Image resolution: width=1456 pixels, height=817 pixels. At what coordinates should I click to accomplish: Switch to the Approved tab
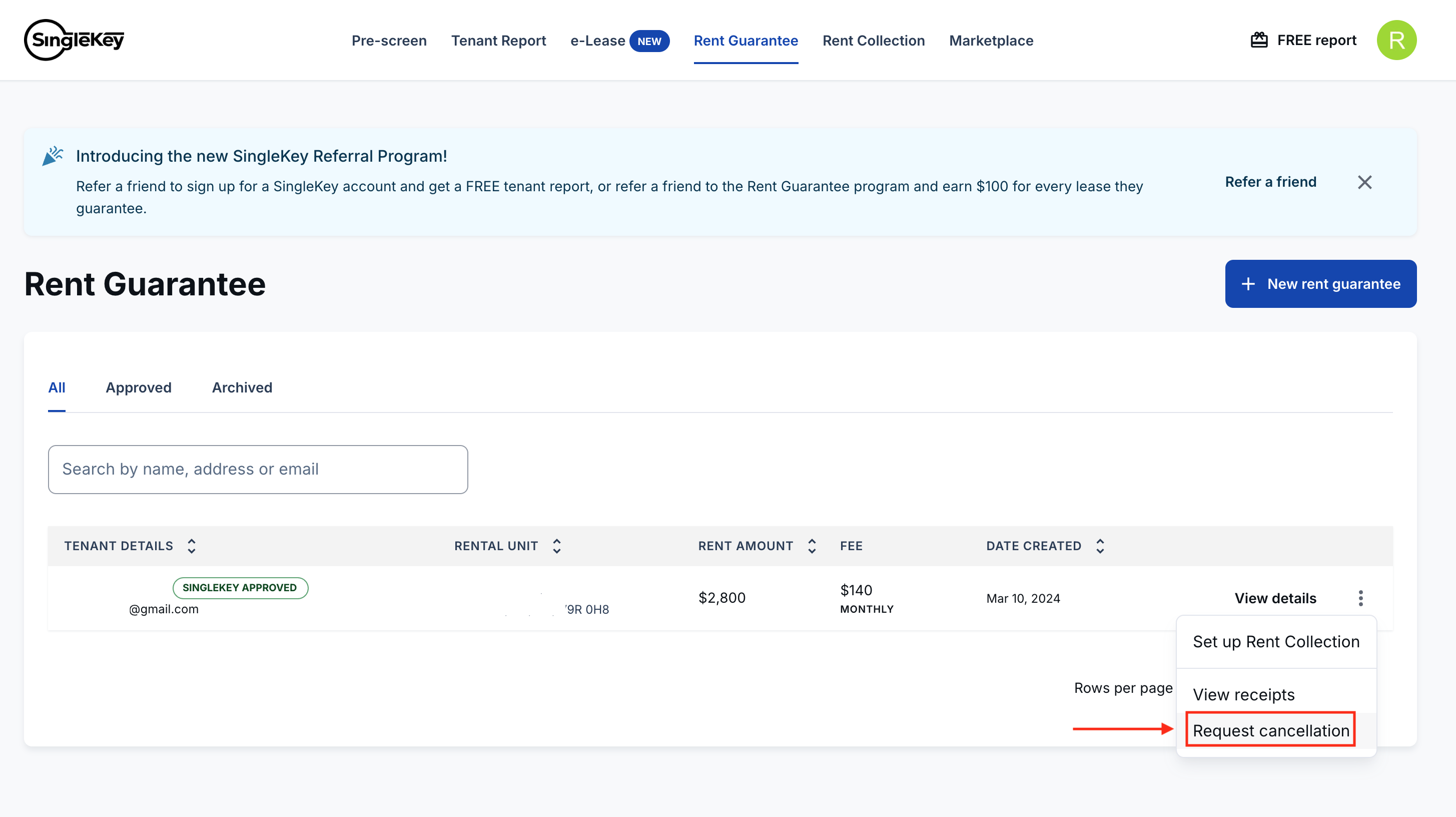(139, 387)
